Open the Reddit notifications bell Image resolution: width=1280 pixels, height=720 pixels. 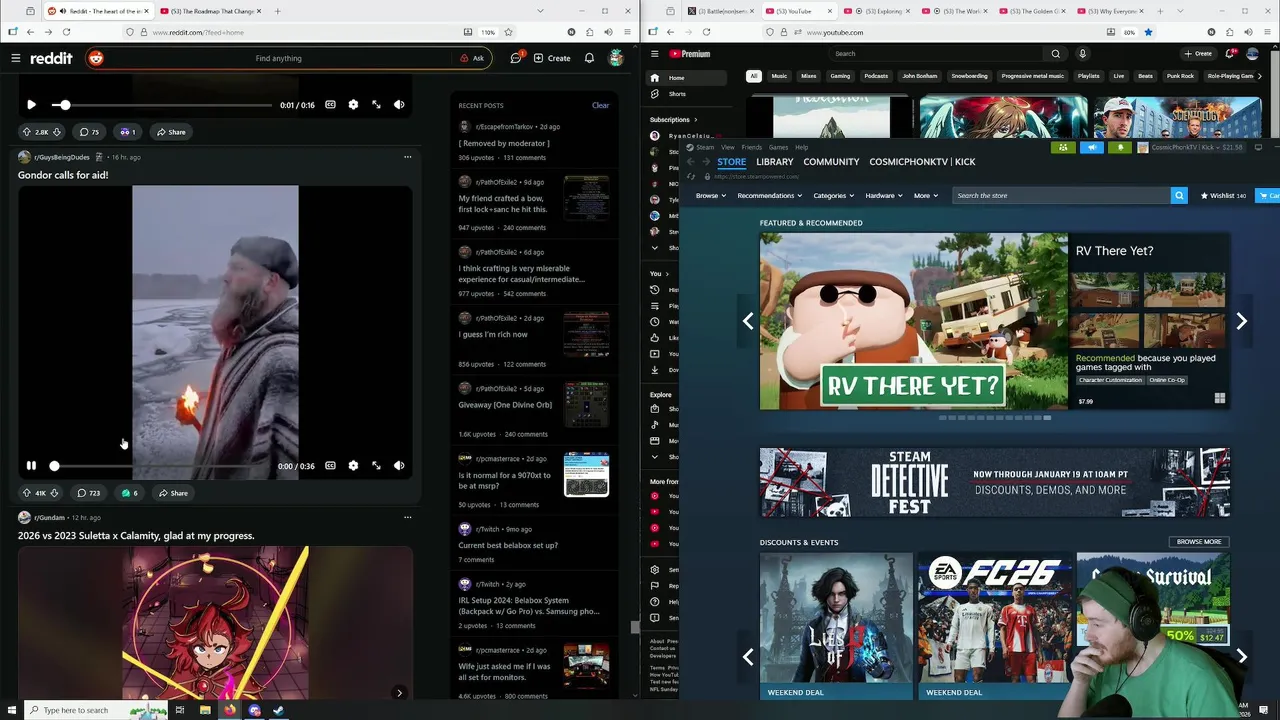pyautogui.click(x=589, y=58)
